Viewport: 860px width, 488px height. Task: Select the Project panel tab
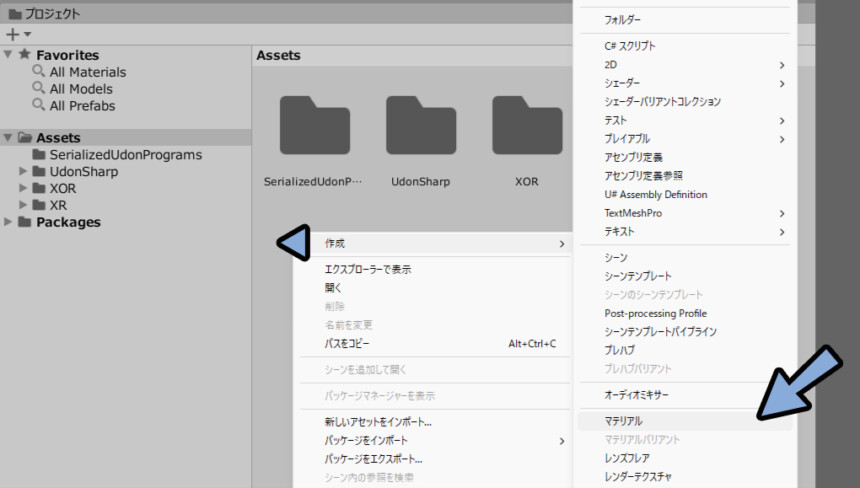click(44, 14)
